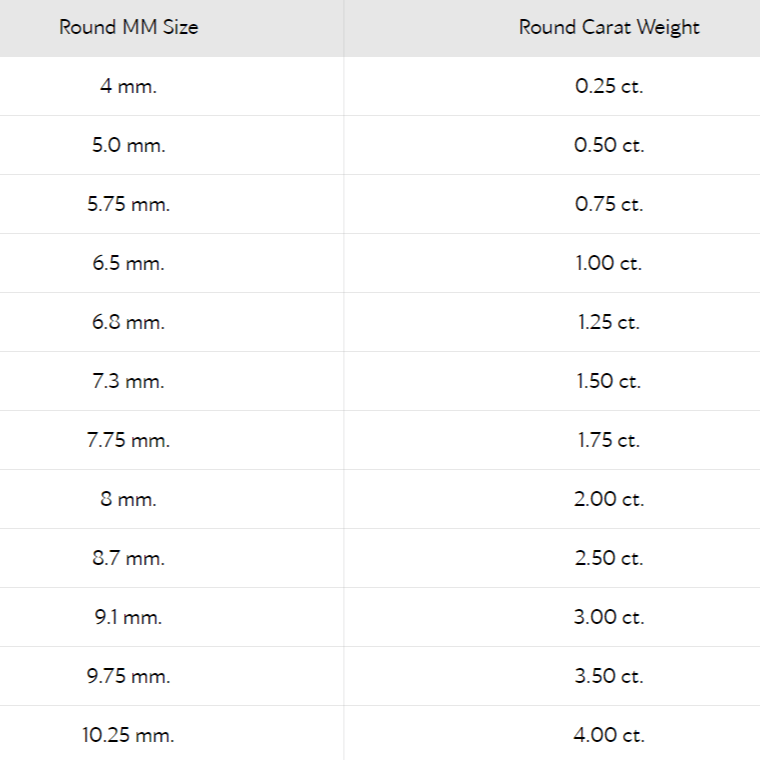This screenshot has height=760, width=760.
Task: Click the 6.8 mm. row entry
Action: click(x=128, y=322)
